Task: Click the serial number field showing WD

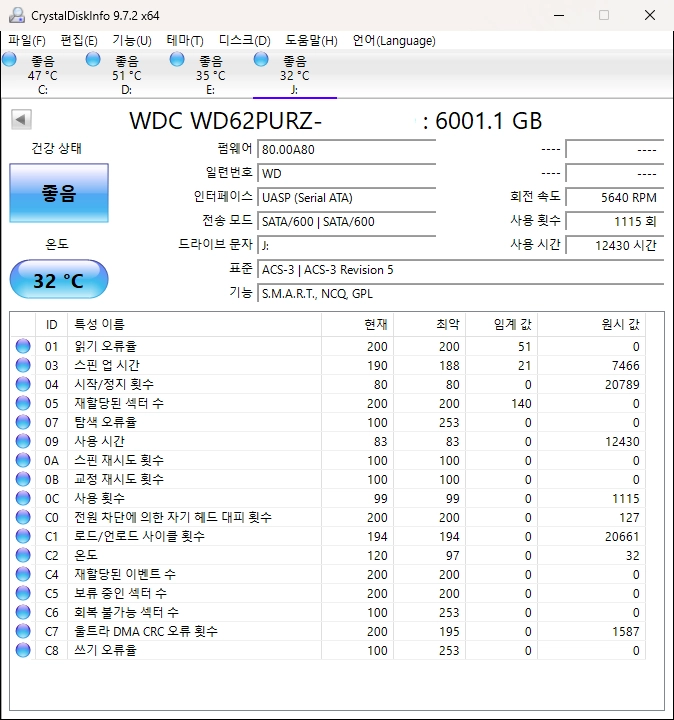Action: (x=347, y=174)
